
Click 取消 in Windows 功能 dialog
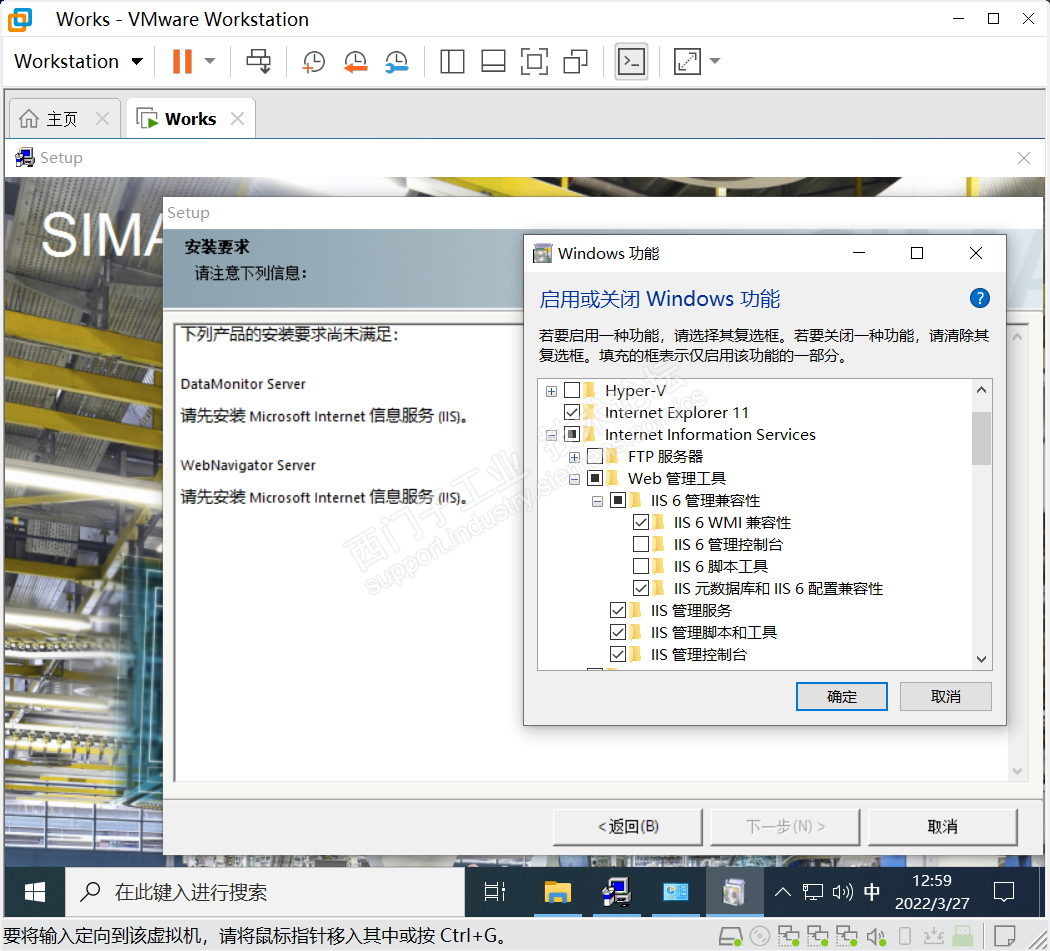tap(946, 697)
